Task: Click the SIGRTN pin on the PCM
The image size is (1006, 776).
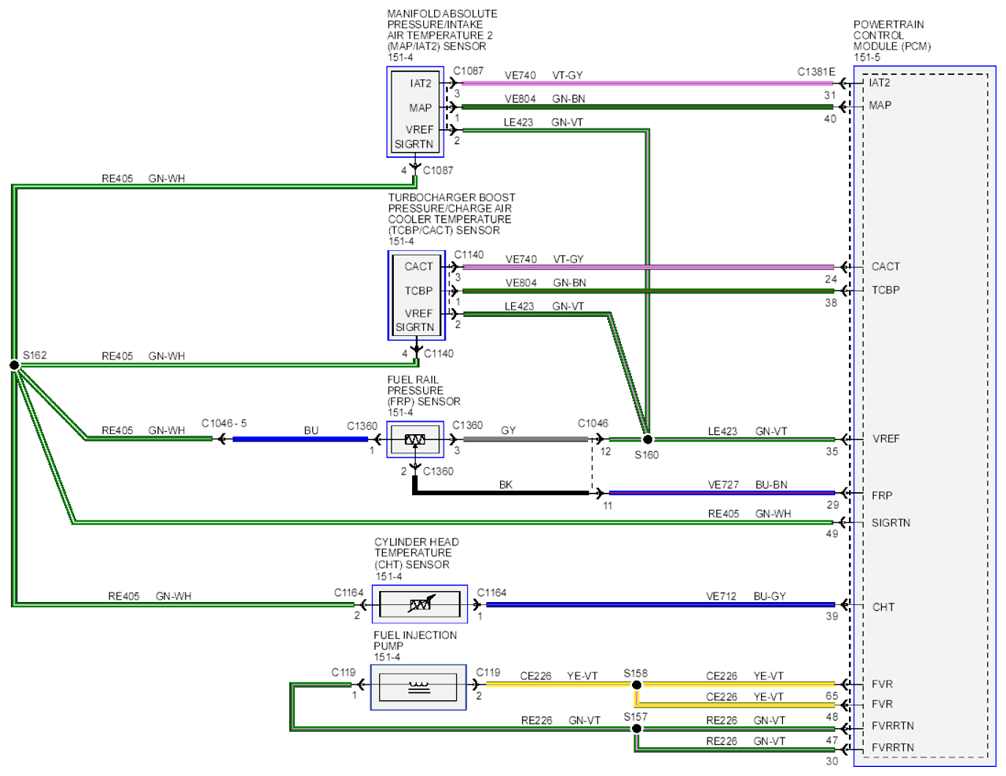Action: coord(891,523)
